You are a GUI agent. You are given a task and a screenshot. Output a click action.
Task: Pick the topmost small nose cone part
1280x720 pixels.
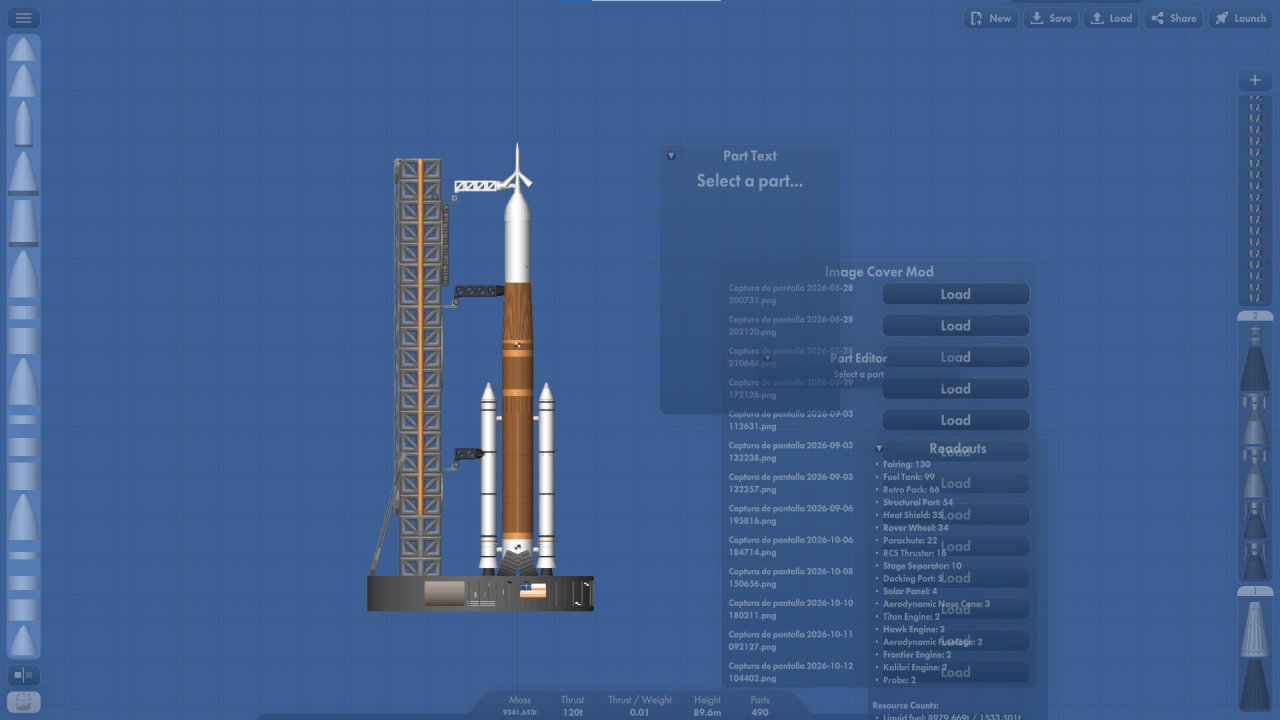23,49
